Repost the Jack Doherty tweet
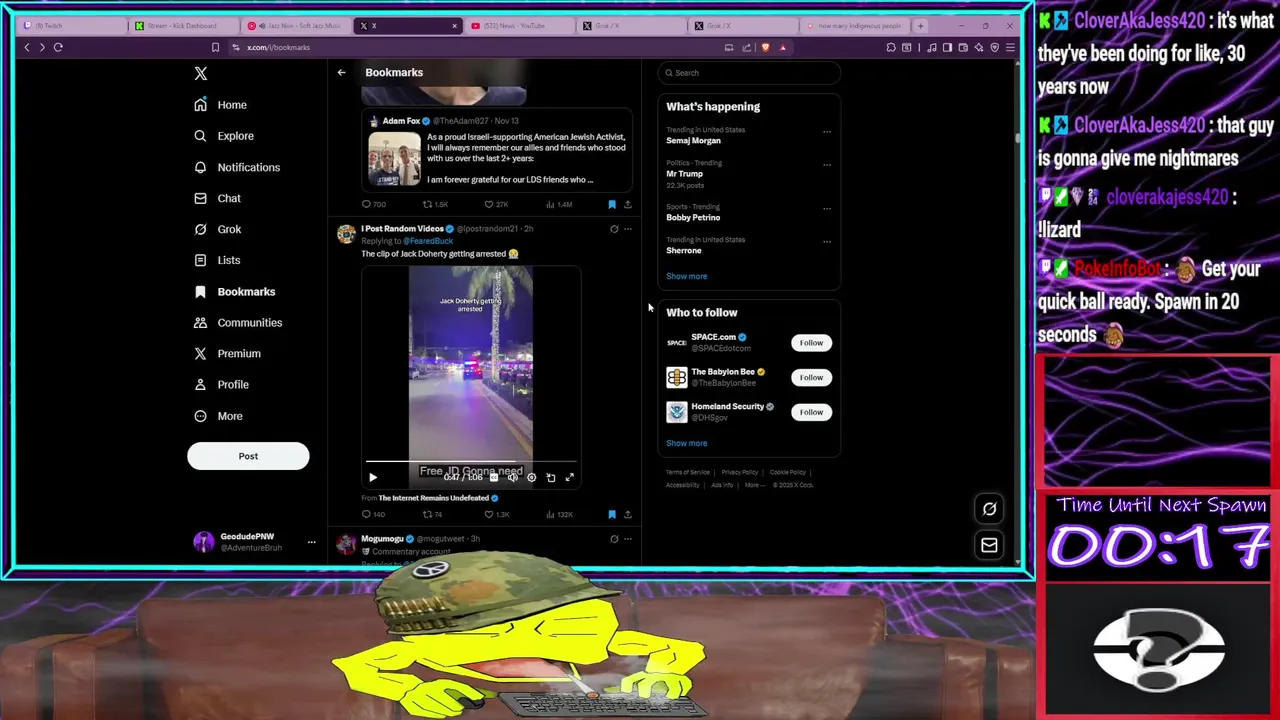Screen dimensions: 1280x720 [433, 514]
